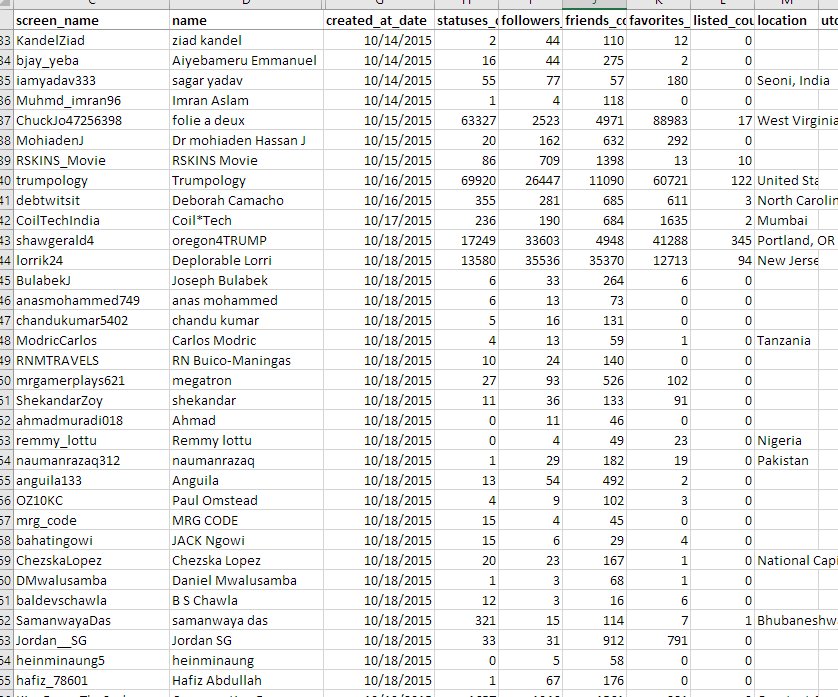
Task: Click statuses value 321
Action: pos(466,621)
